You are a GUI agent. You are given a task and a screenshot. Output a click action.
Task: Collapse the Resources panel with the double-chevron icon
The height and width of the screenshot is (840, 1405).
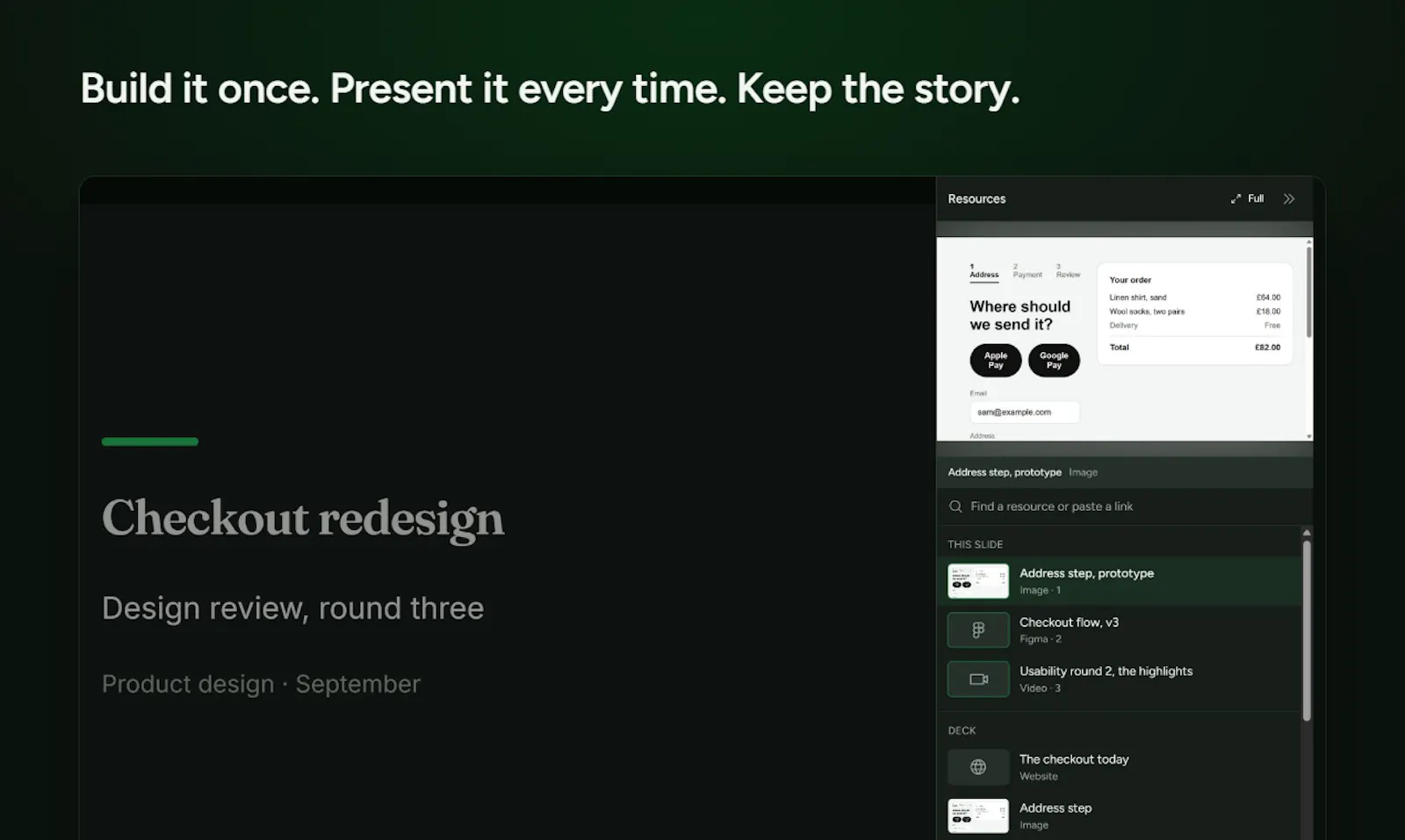[x=1288, y=199]
